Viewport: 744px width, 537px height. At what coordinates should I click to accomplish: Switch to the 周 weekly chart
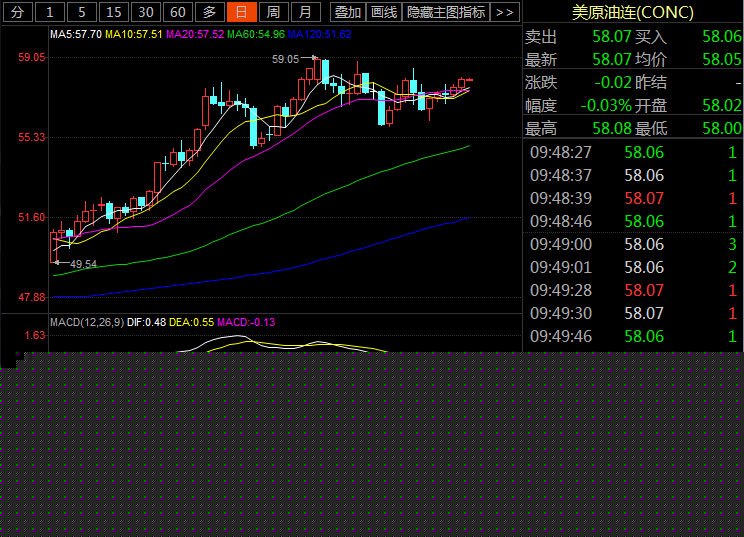coord(273,12)
